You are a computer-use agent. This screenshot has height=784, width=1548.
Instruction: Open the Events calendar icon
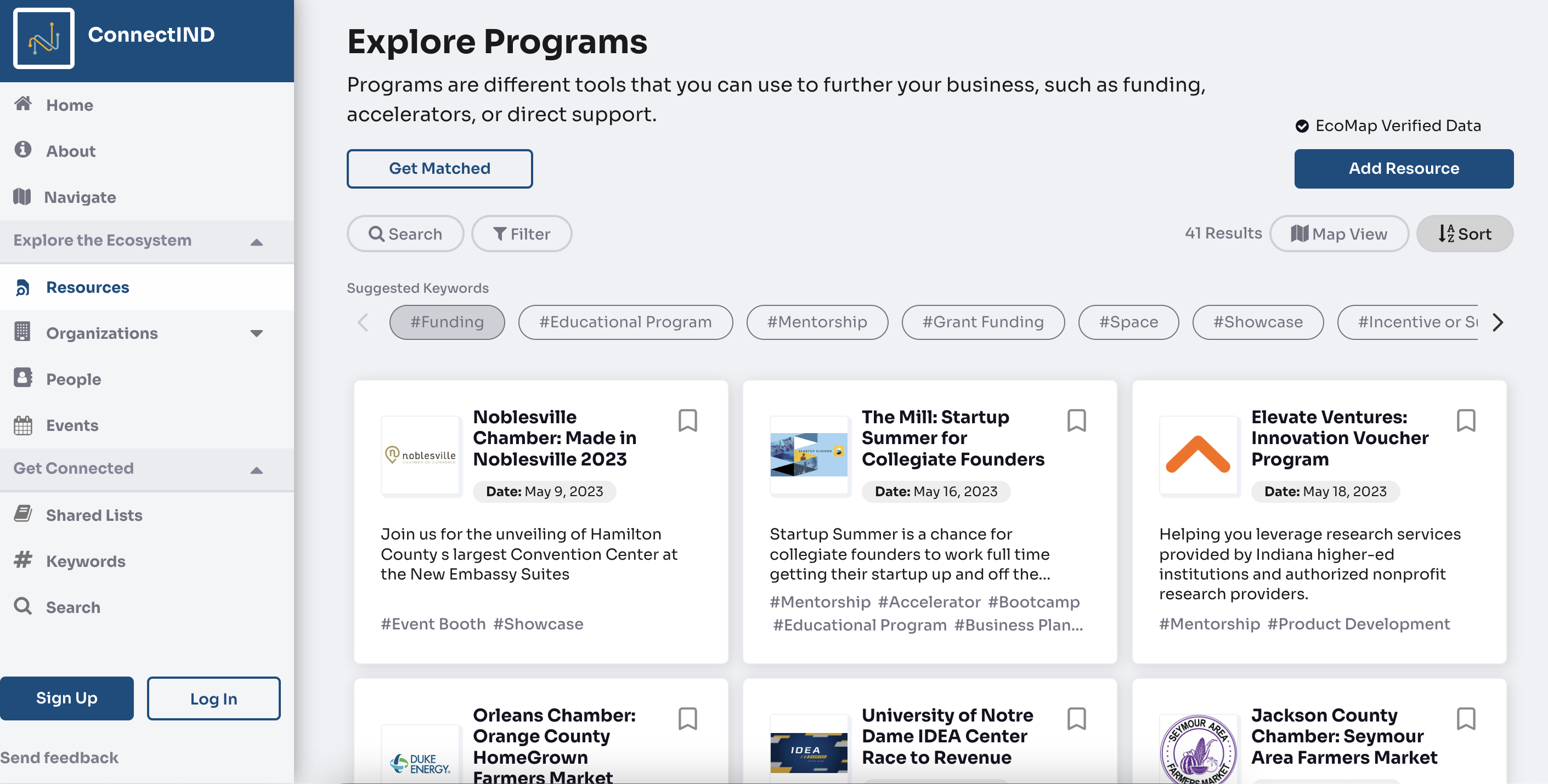click(x=23, y=425)
